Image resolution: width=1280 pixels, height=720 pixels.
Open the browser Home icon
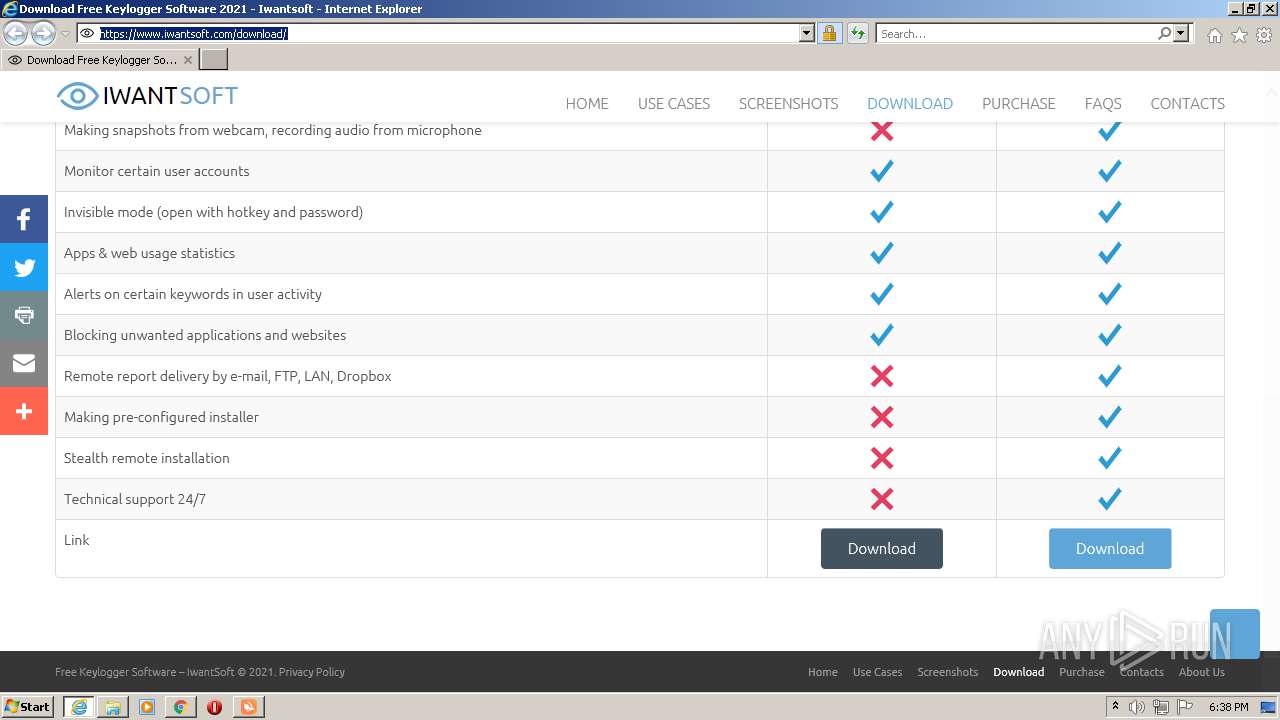click(1214, 35)
